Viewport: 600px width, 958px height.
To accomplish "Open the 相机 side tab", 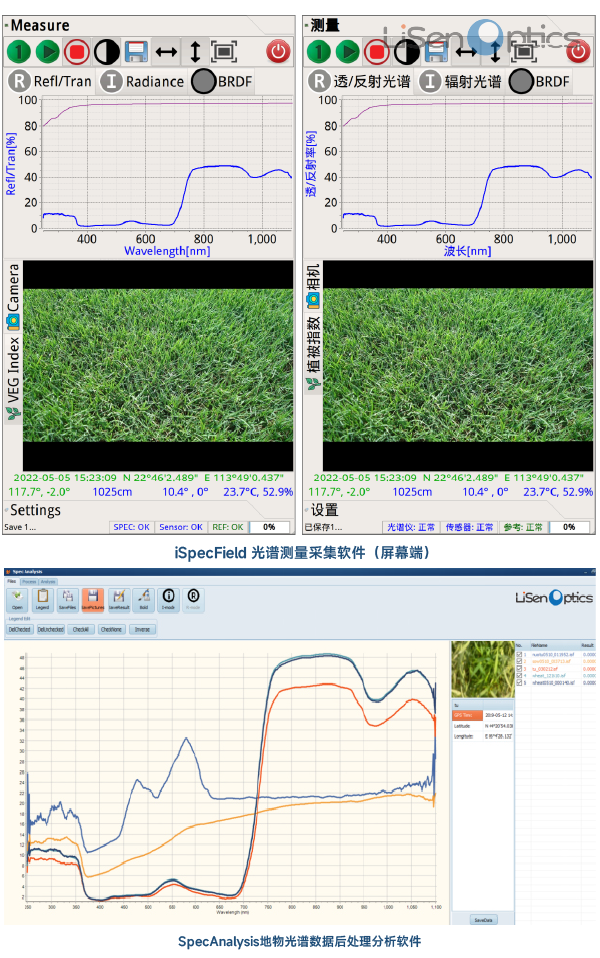I will [x=313, y=285].
